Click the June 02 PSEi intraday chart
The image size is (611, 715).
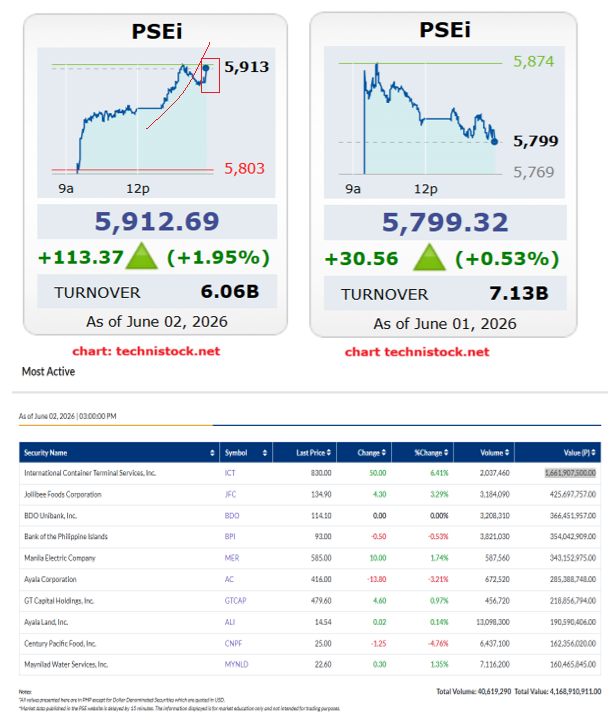point(156,122)
